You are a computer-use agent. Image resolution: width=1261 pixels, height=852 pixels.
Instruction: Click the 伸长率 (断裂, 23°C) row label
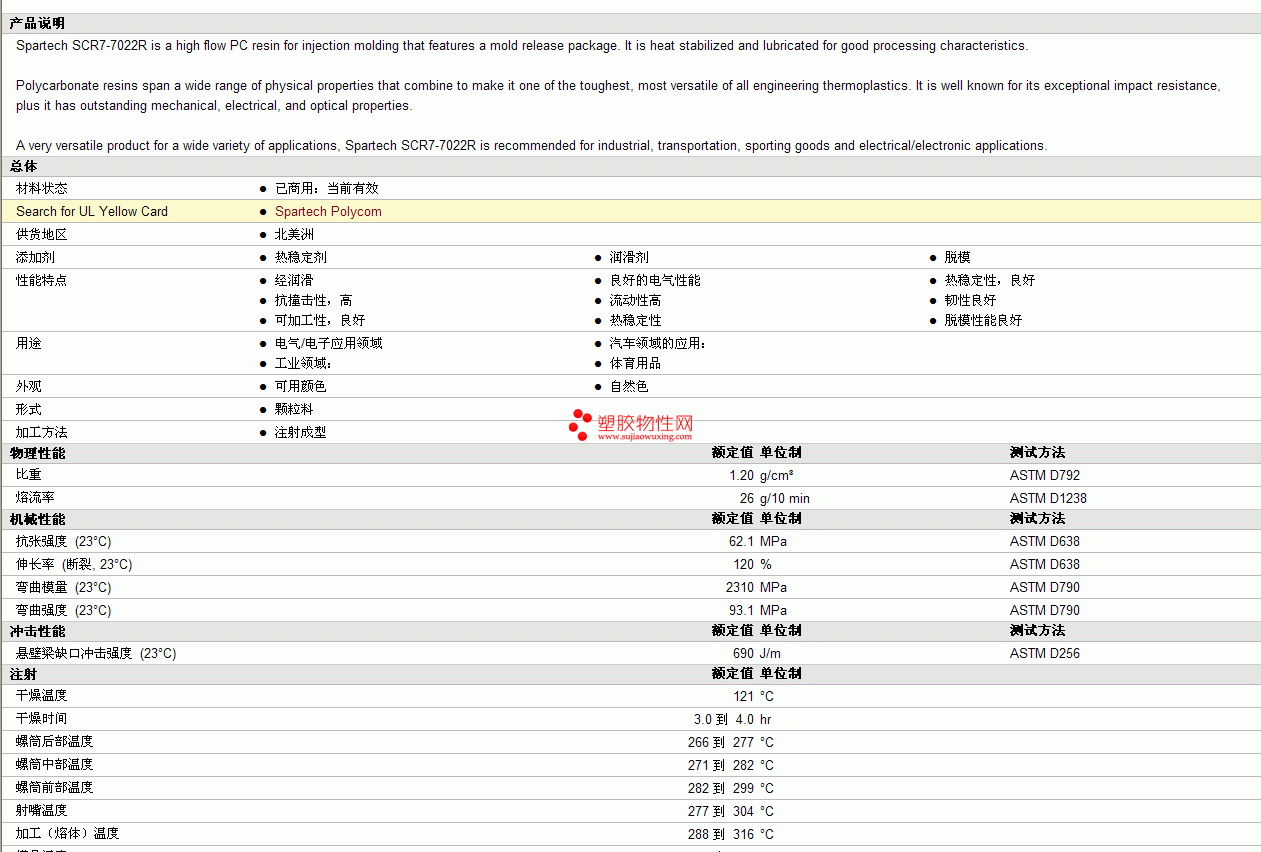pos(74,564)
